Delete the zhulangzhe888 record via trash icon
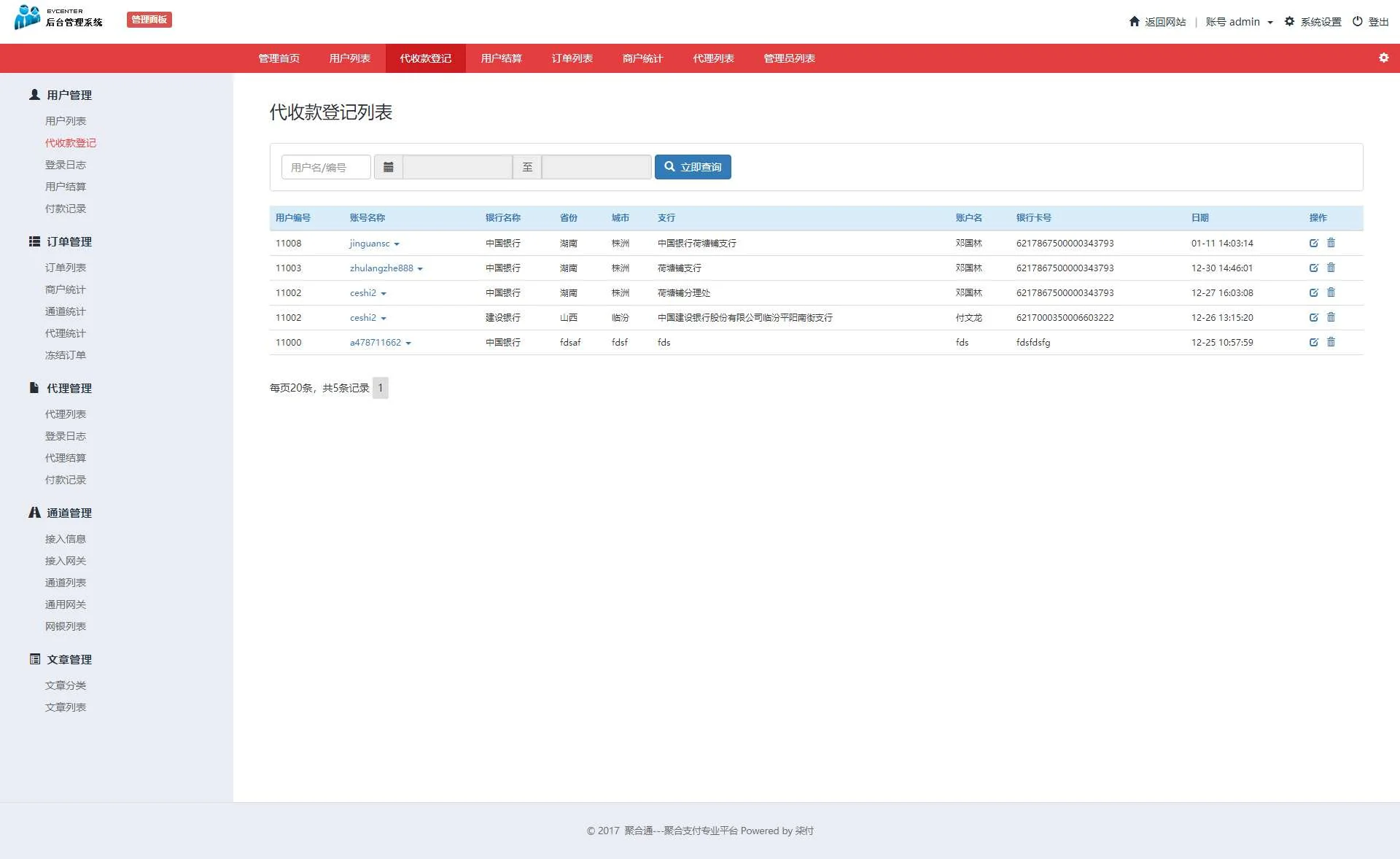Image resolution: width=1400 pixels, height=859 pixels. tap(1331, 268)
